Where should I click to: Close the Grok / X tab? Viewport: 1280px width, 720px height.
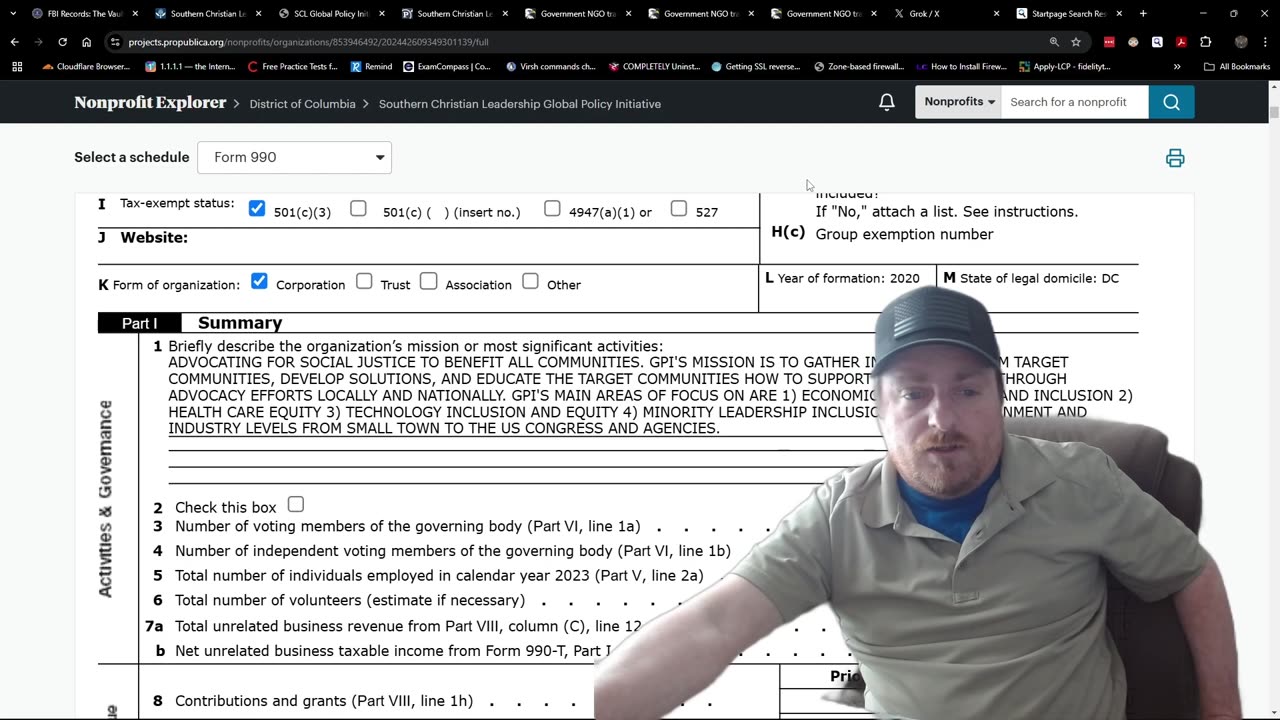[996, 14]
